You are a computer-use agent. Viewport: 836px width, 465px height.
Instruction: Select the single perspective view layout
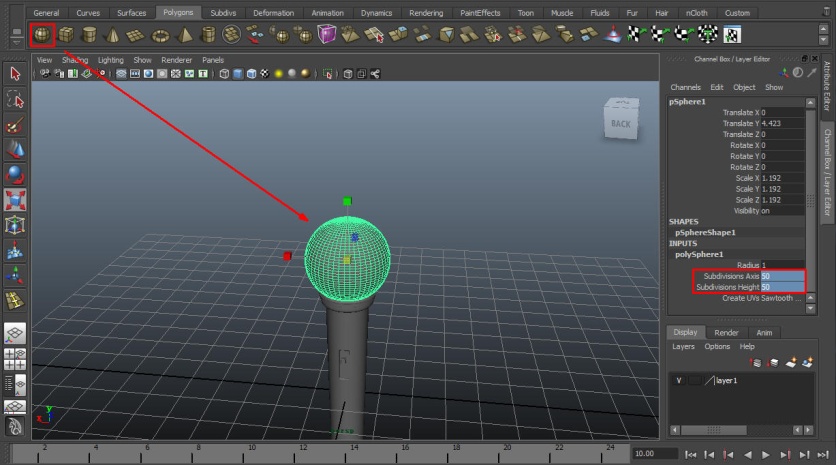15,334
